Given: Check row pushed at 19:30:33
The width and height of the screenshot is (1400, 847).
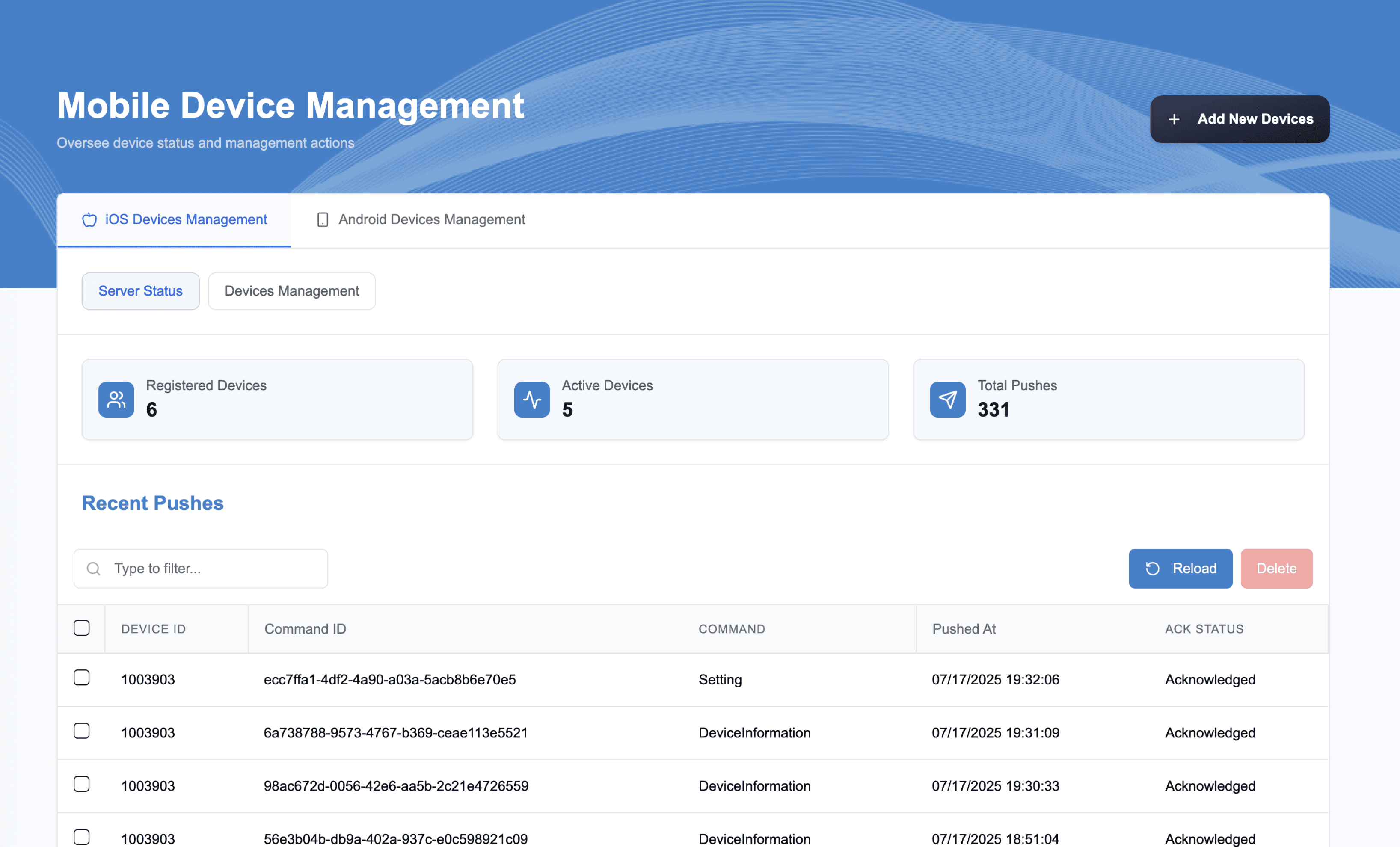Looking at the screenshot, I should click(x=82, y=784).
